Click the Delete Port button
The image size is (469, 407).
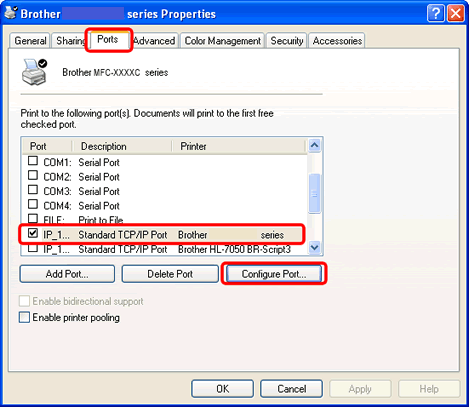point(170,274)
